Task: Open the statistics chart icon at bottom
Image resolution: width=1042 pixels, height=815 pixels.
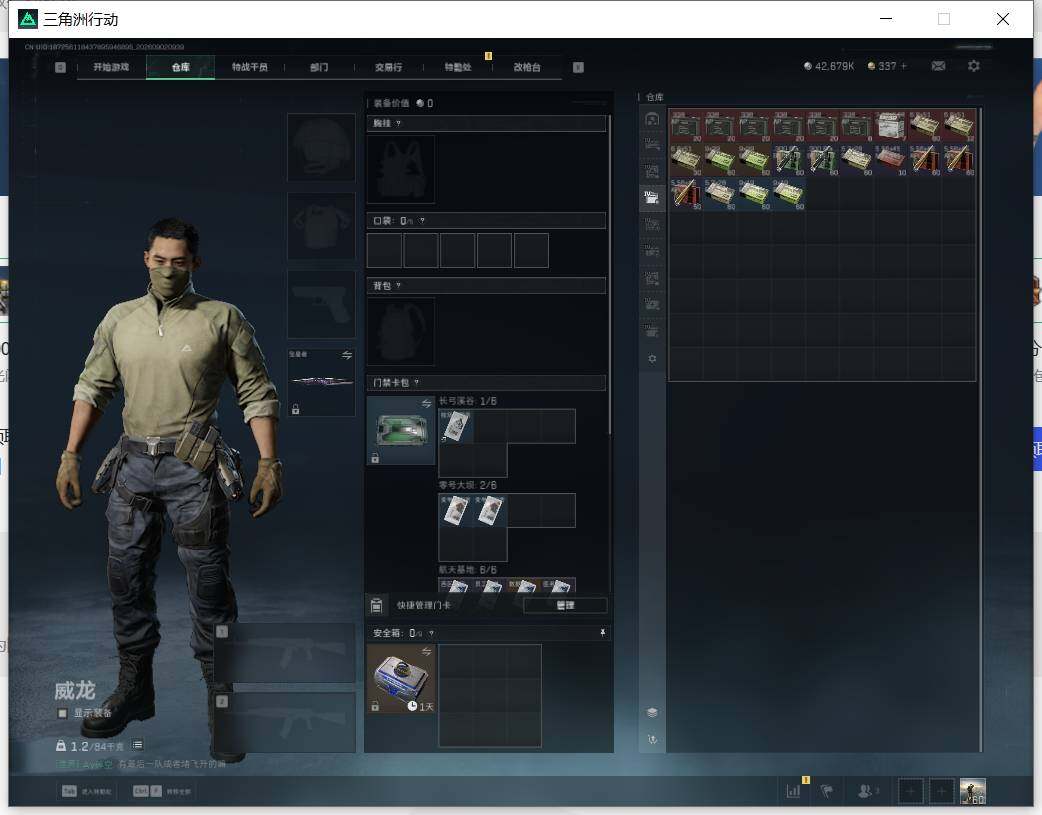Action: tap(793, 791)
